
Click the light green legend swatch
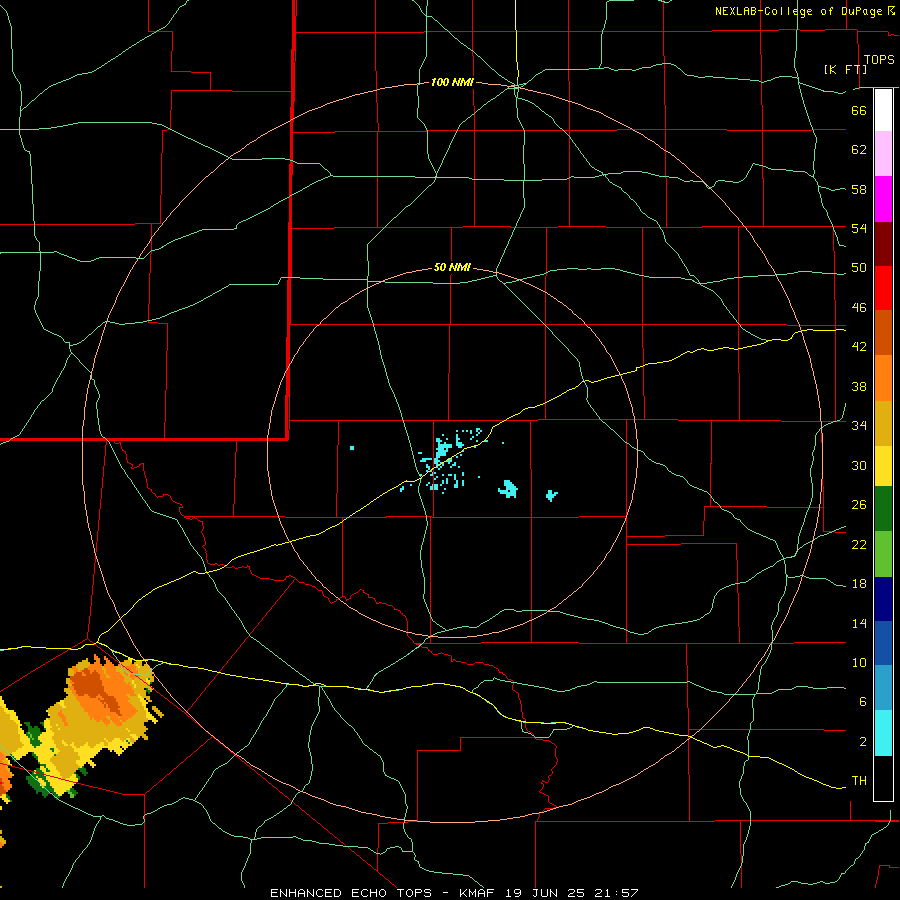point(883,554)
